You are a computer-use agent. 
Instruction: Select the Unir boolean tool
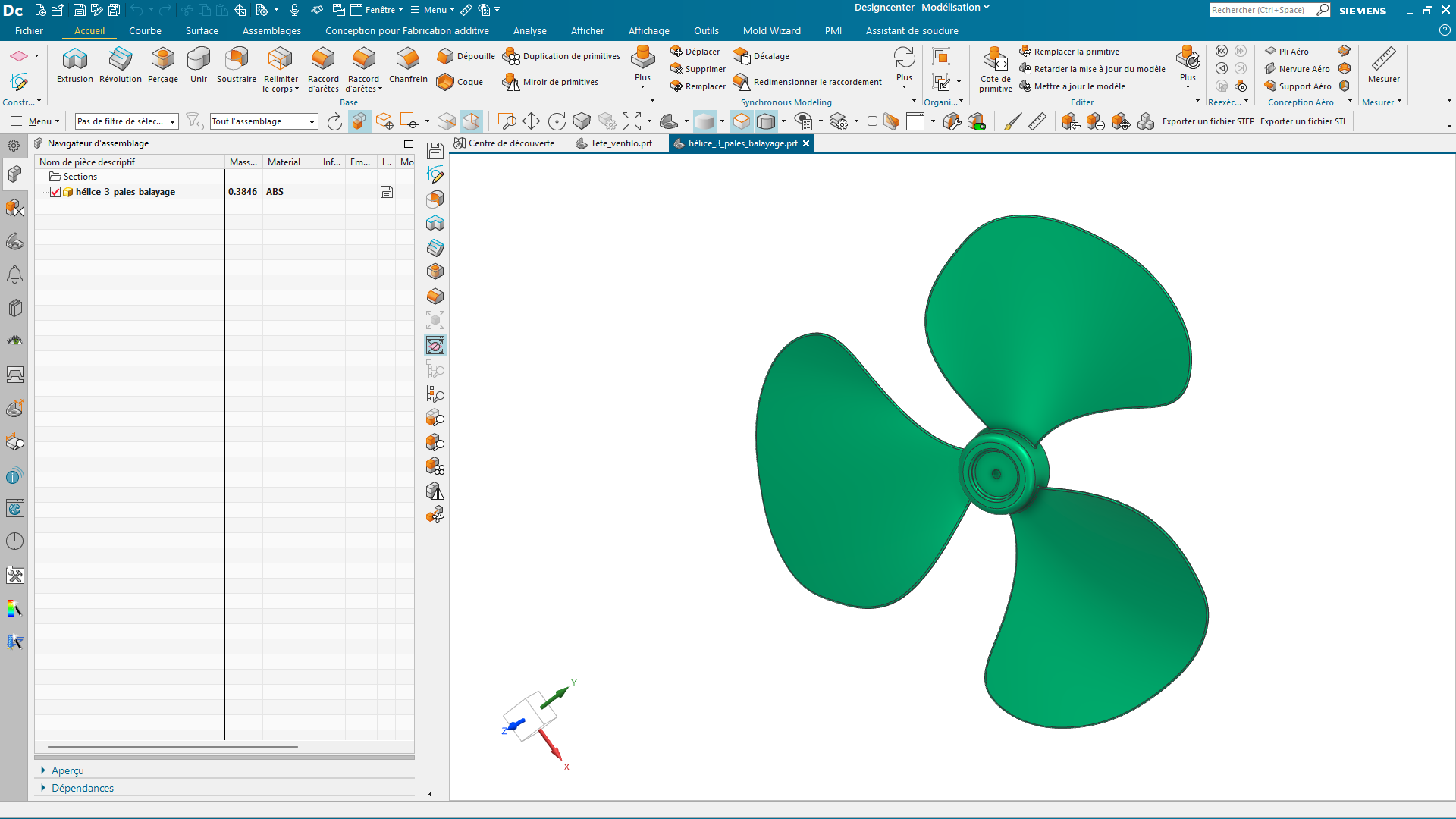pyautogui.click(x=199, y=65)
